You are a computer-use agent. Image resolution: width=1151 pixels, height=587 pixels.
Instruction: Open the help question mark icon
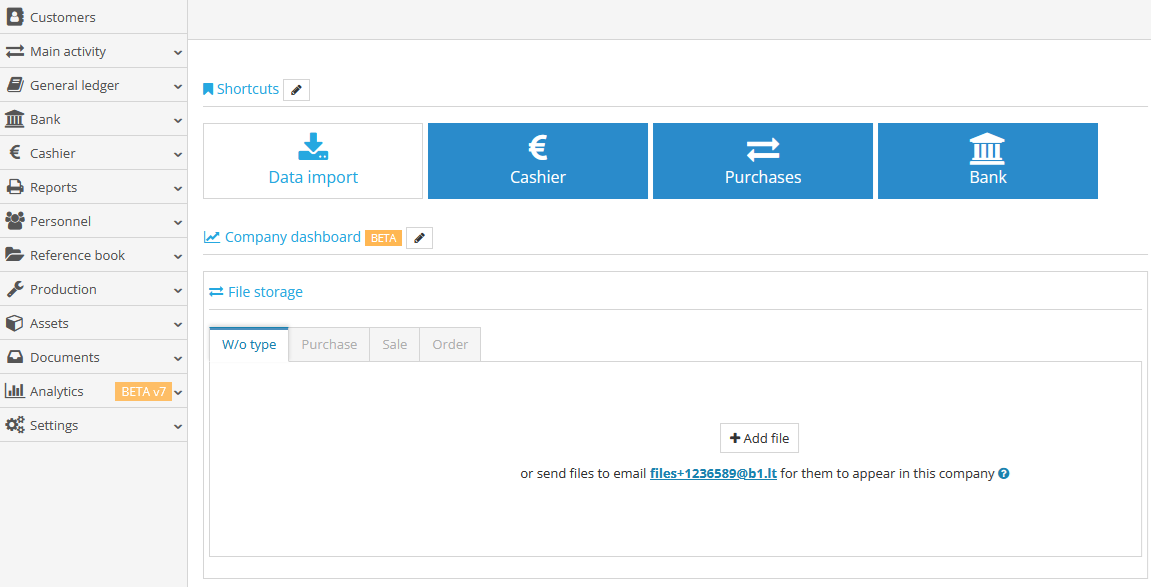click(x=1003, y=473)
